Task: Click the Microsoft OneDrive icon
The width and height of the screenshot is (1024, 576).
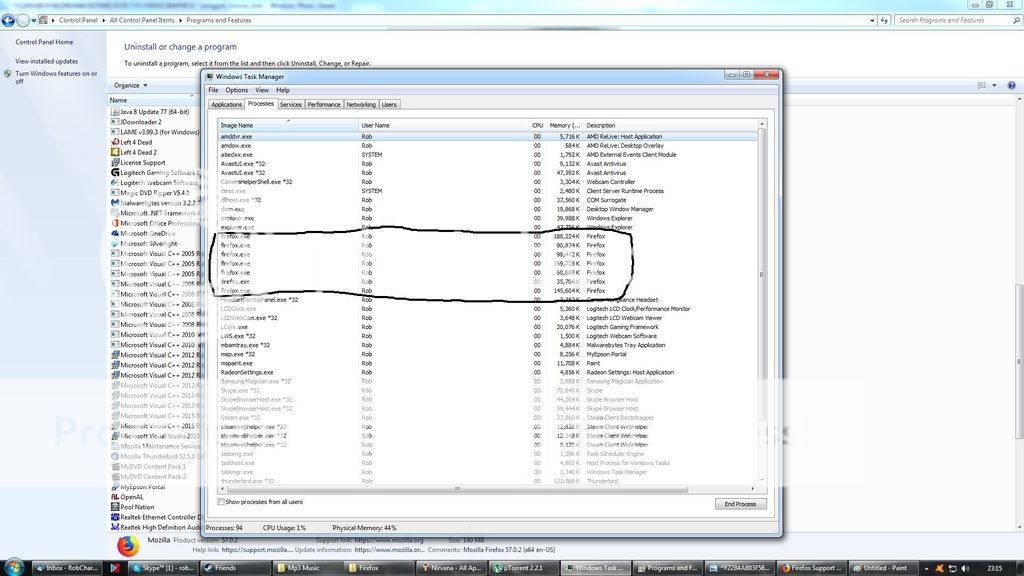Action: (115, 233)
